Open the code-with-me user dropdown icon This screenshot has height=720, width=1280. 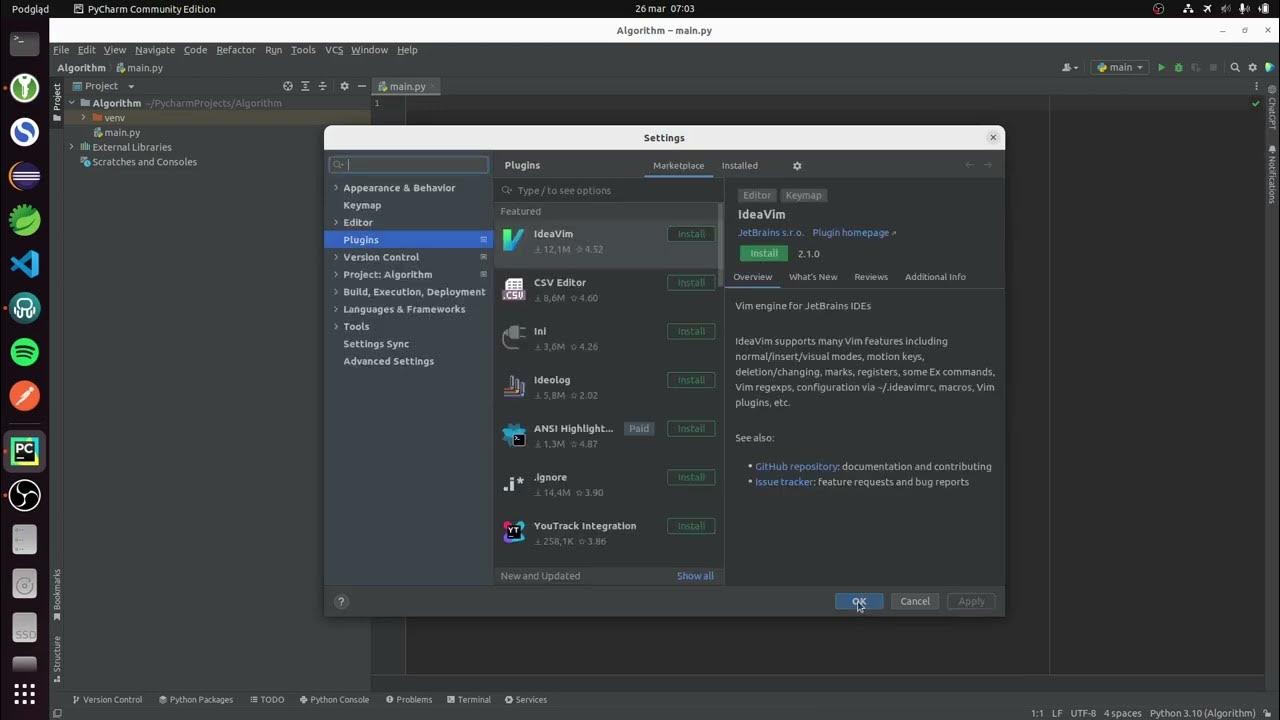click(x=1069, y=68)
